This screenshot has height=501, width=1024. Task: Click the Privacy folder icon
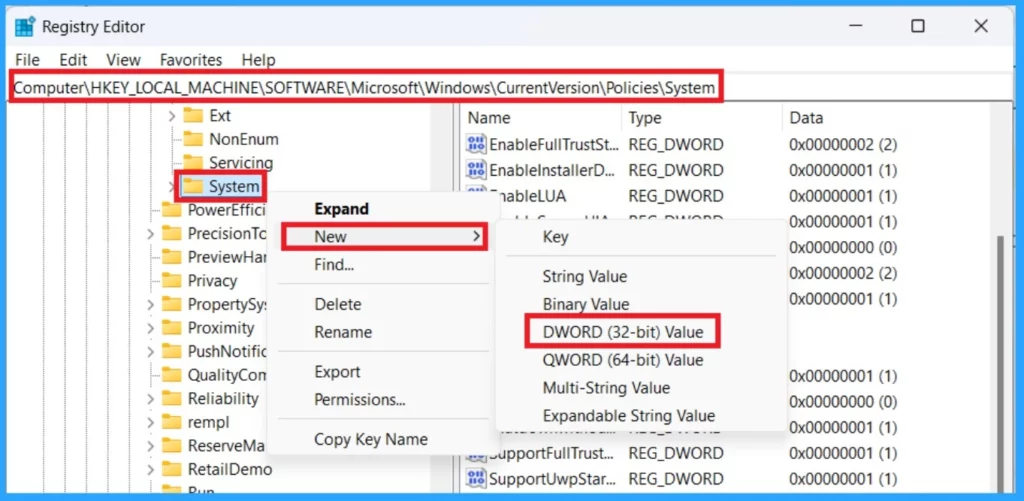coord(171,280)
